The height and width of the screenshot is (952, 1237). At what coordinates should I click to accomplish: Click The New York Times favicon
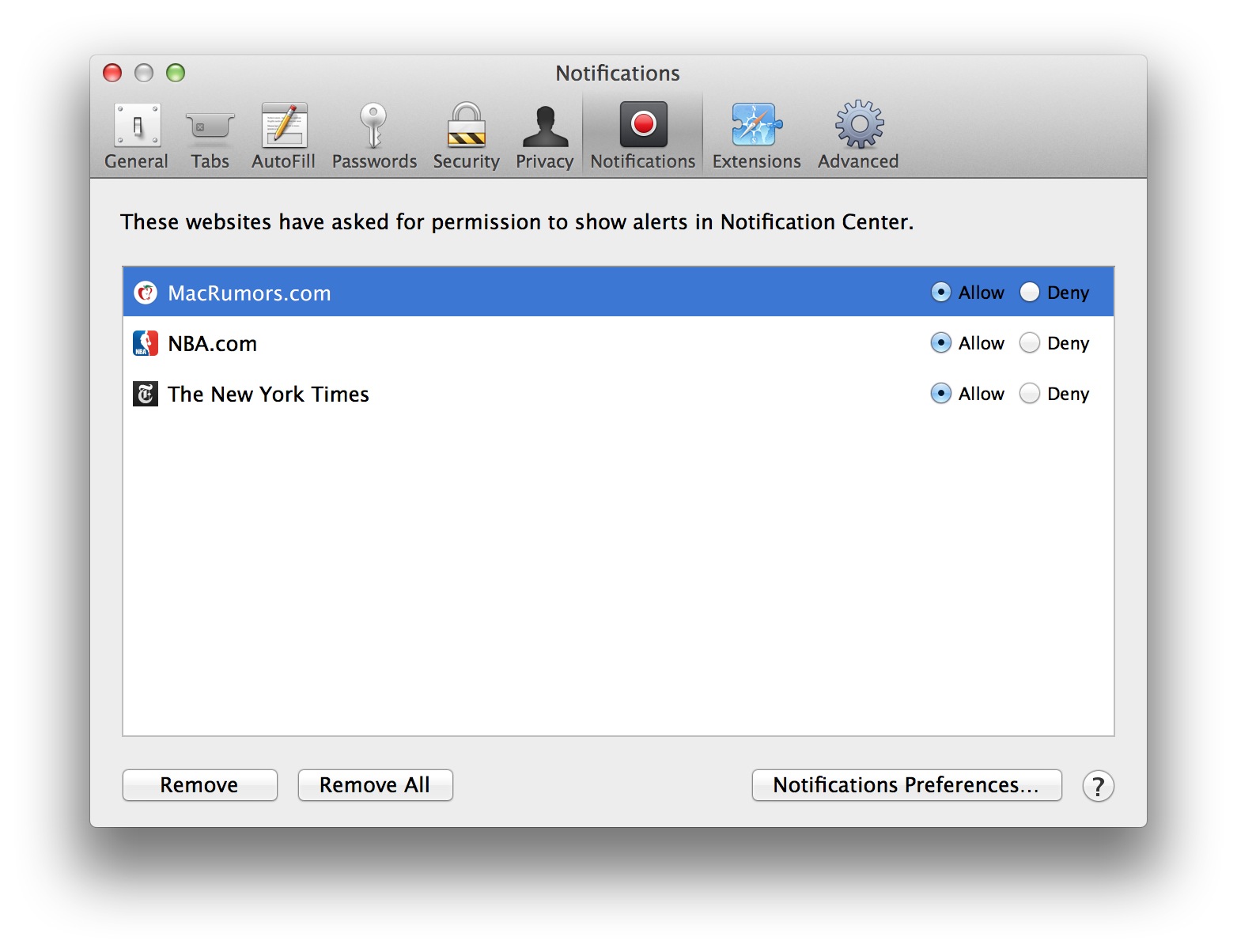pos(146,394)
